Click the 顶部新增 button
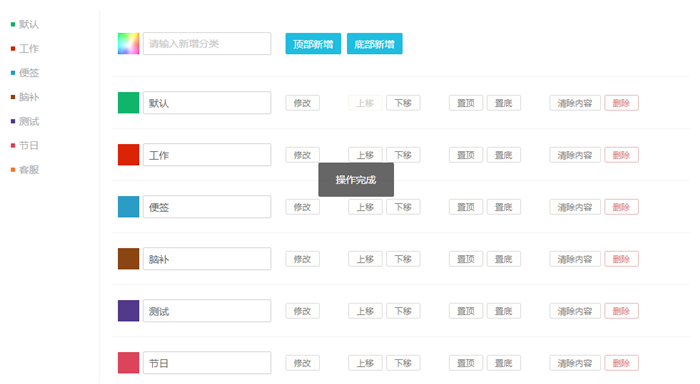Viewport: 700px width, 384px height. (313, 44)
